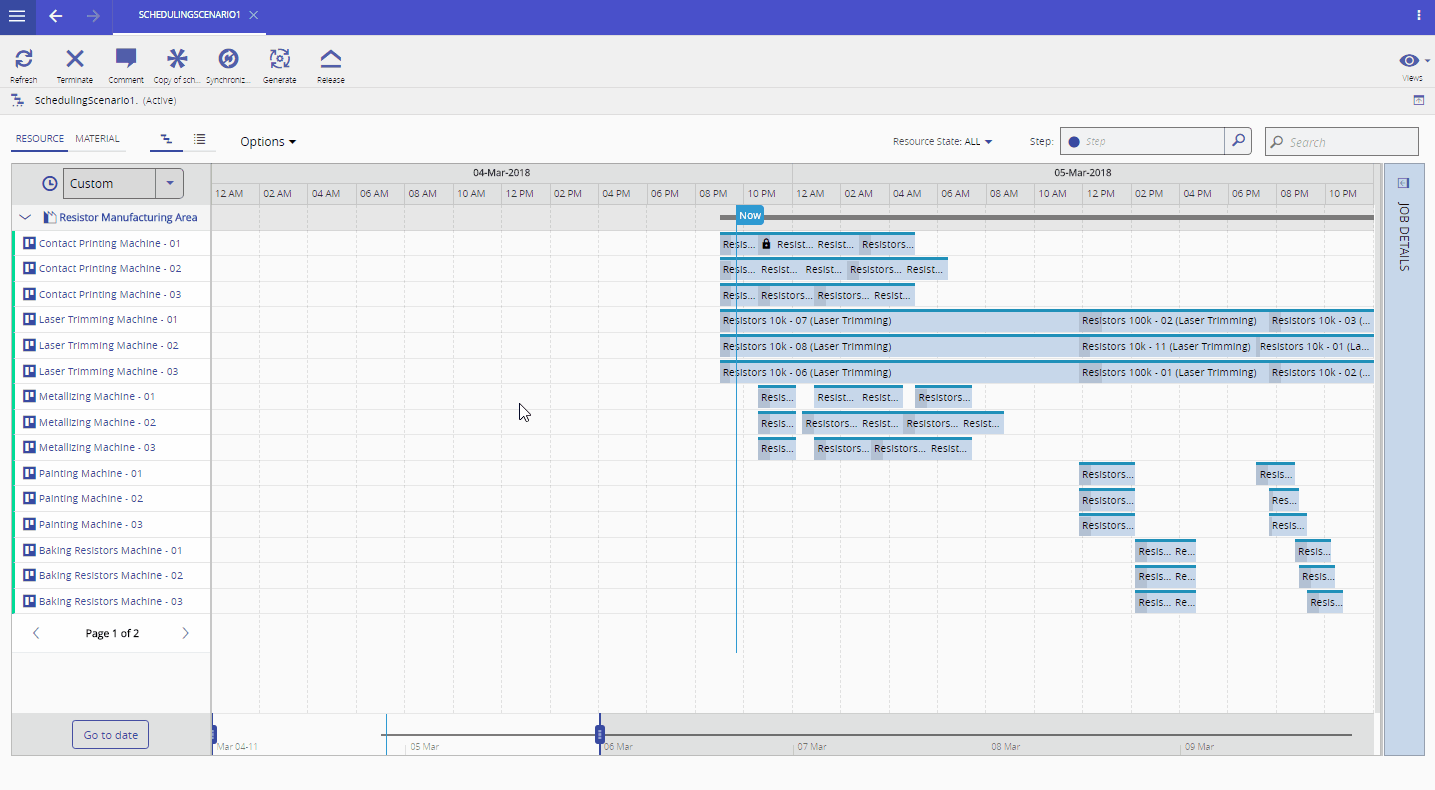This screenshot has height=790, width=1435.
Task: Open the Options dropdown
Action: [x=268, y=142]
